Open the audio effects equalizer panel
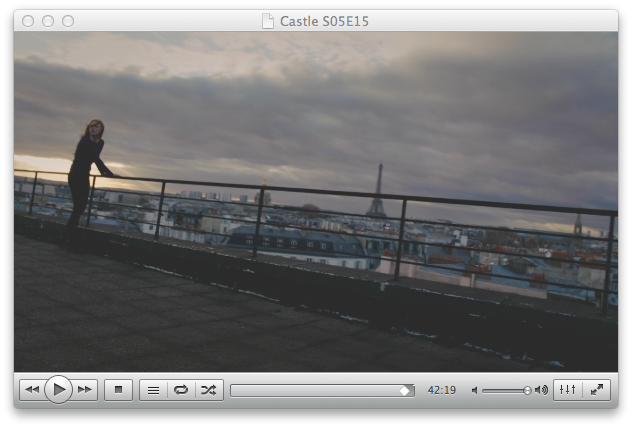632x428 pixels. coord(568,390)
